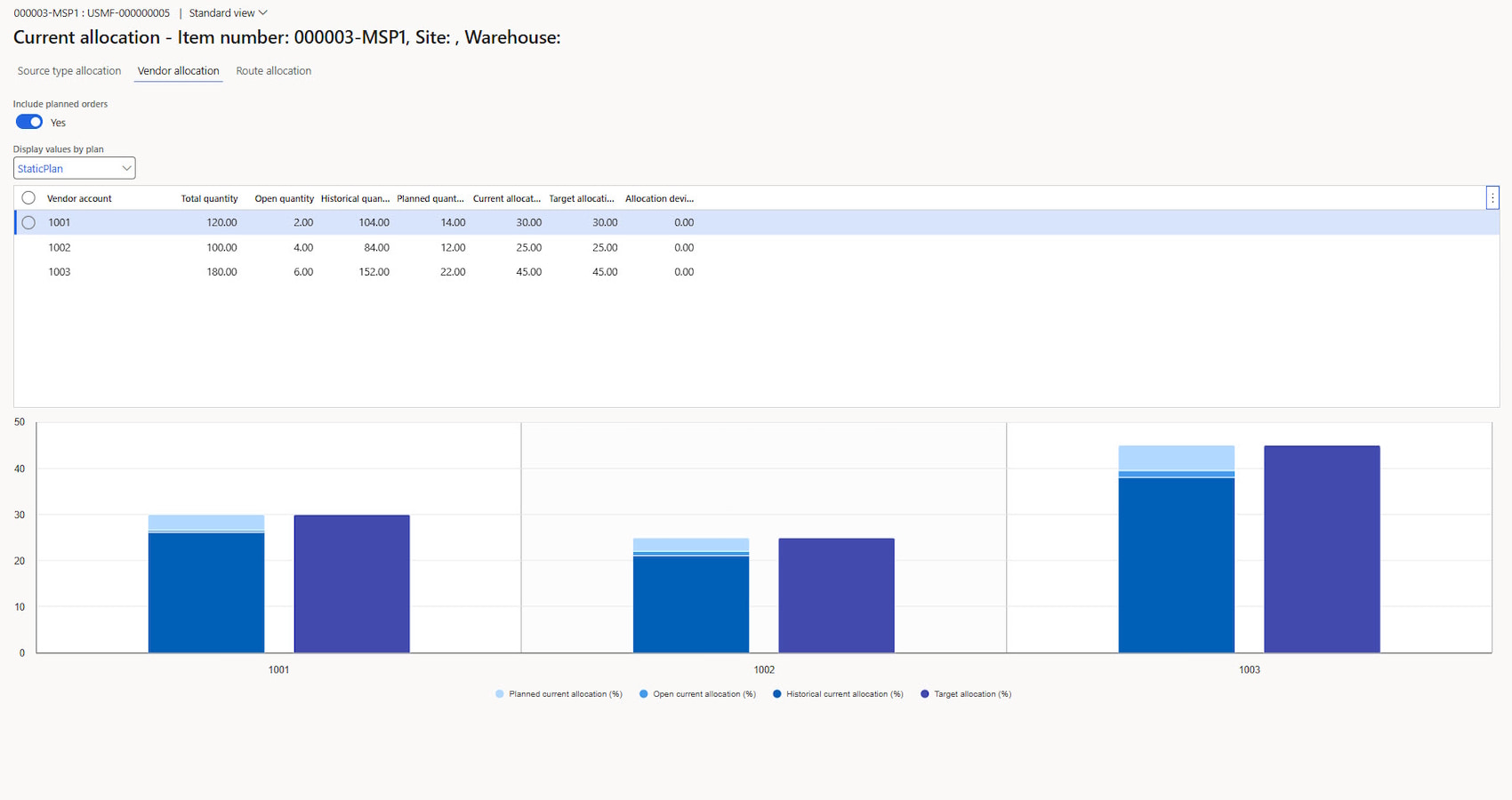
Task: Open vendor account 1002 cell
Action: point(60,248)
